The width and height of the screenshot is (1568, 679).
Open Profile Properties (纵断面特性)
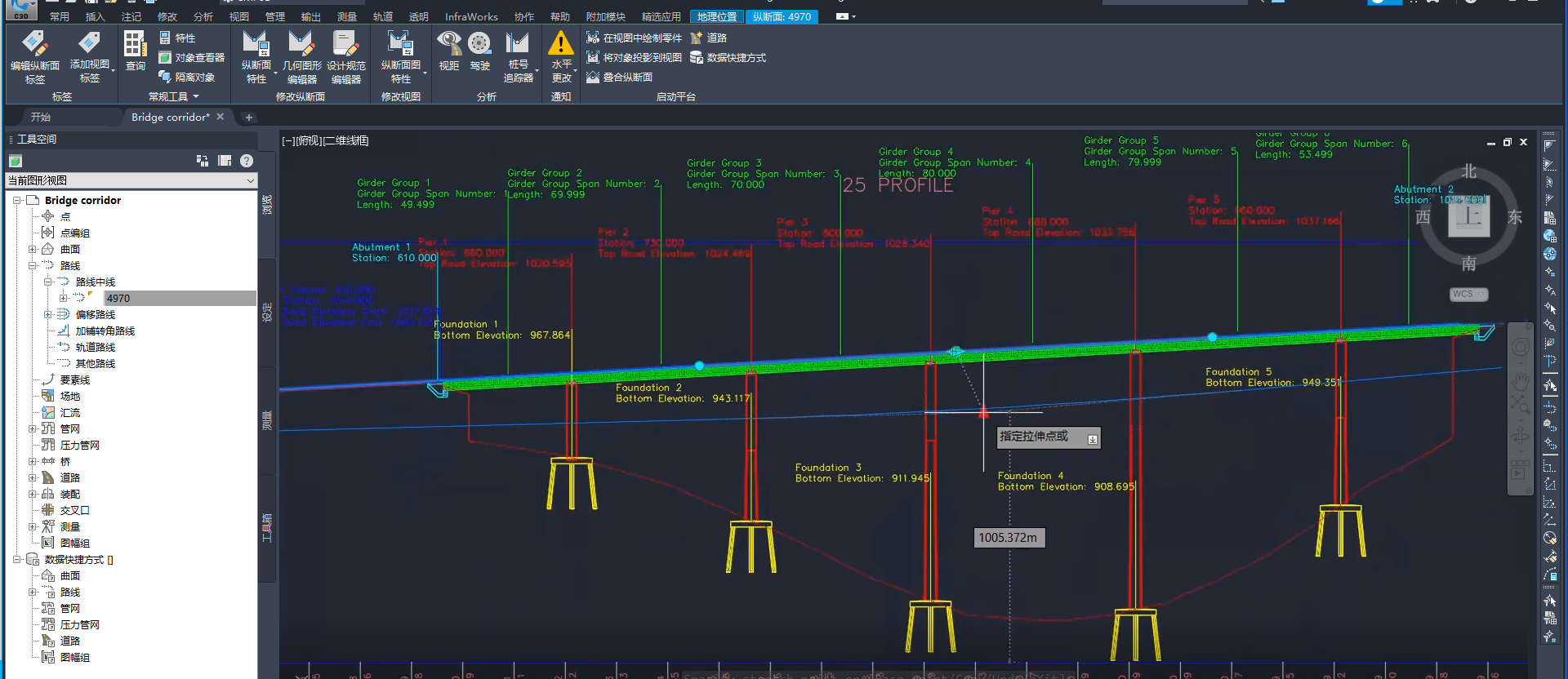(256, 57)
